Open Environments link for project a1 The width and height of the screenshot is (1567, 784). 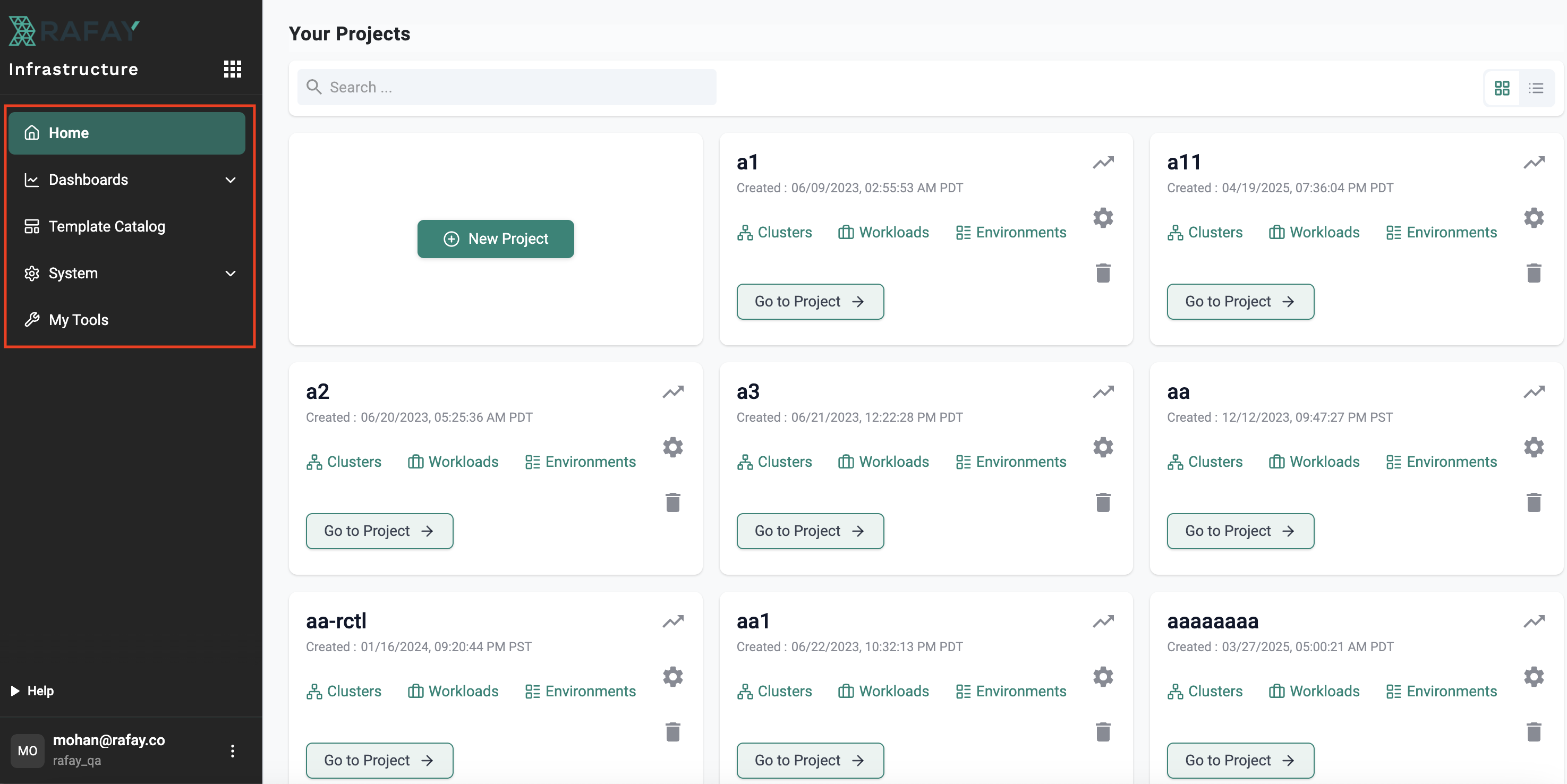(1010, 232)
